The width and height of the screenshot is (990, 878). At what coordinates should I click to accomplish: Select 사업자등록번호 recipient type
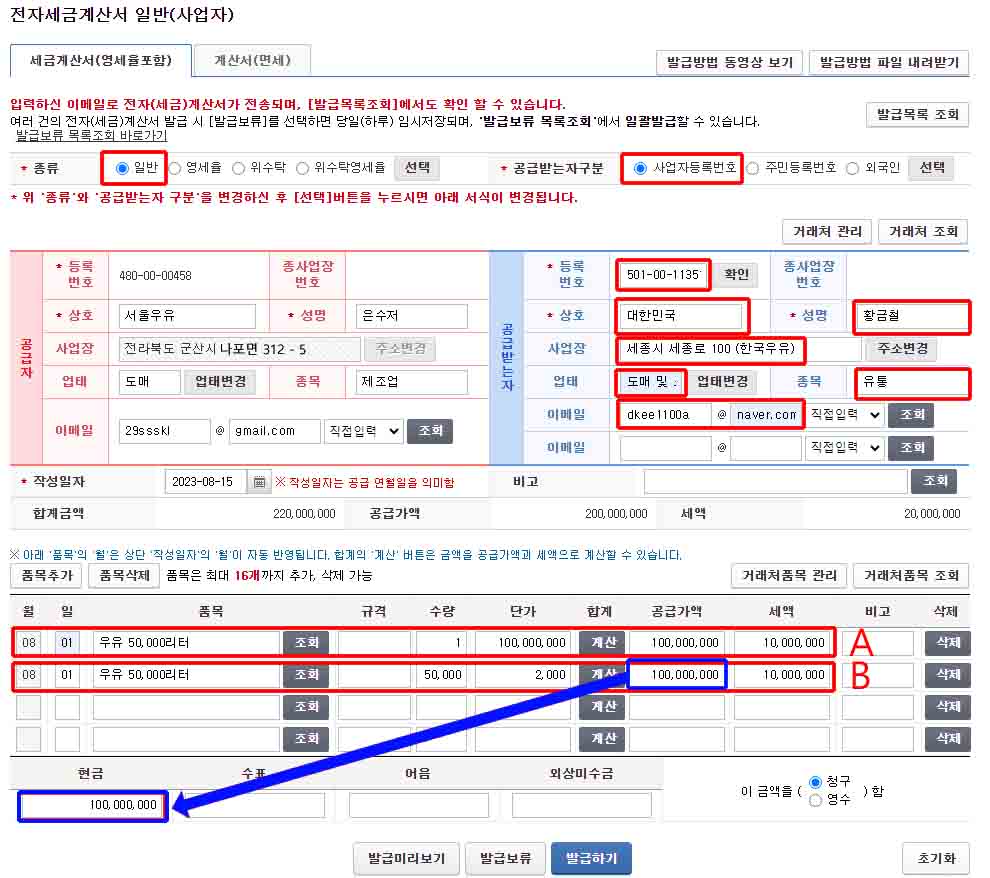[x=640, y=168]
